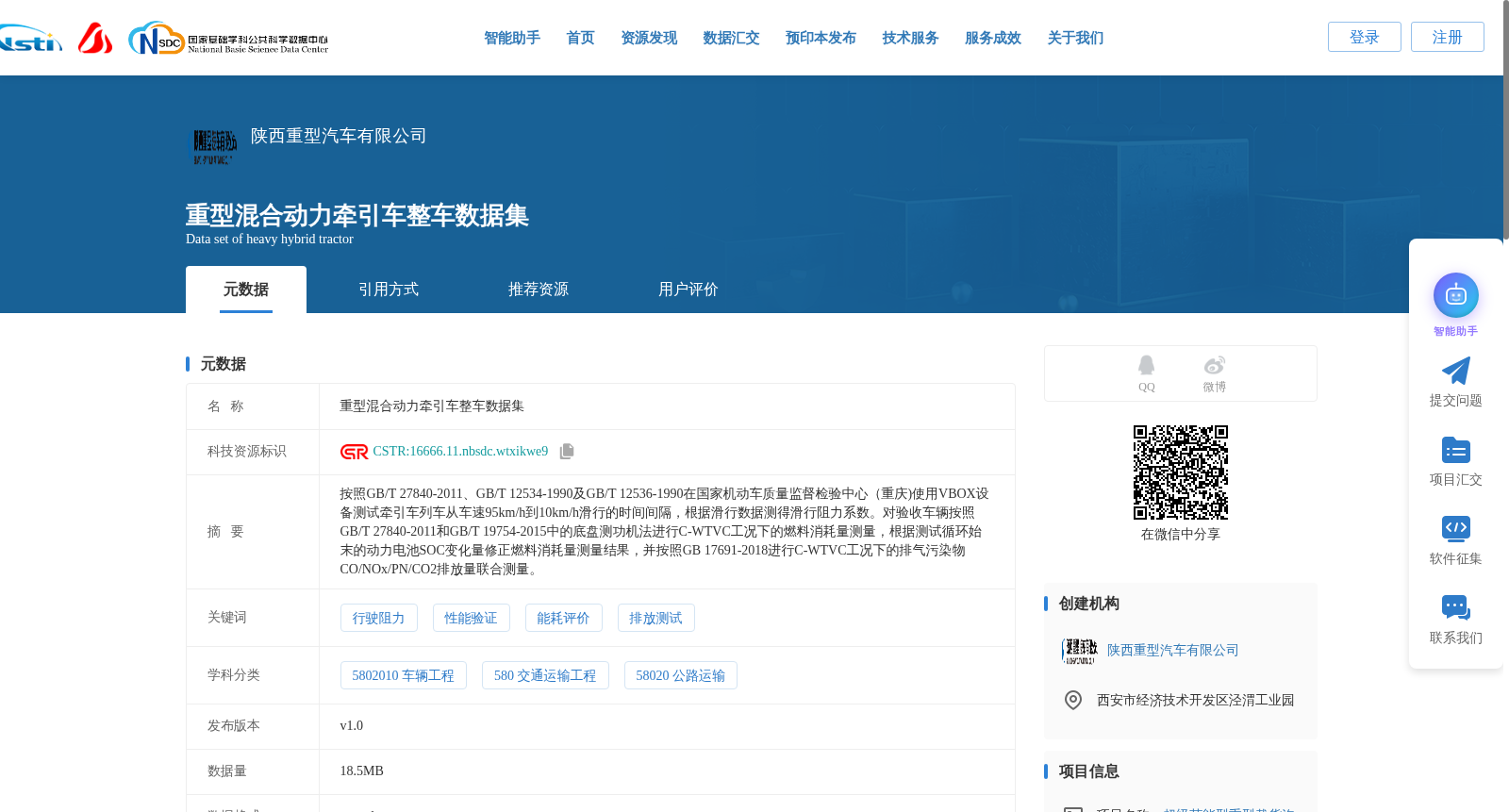
Task: Click the NSTL logo in header
Action: point(30,38)
